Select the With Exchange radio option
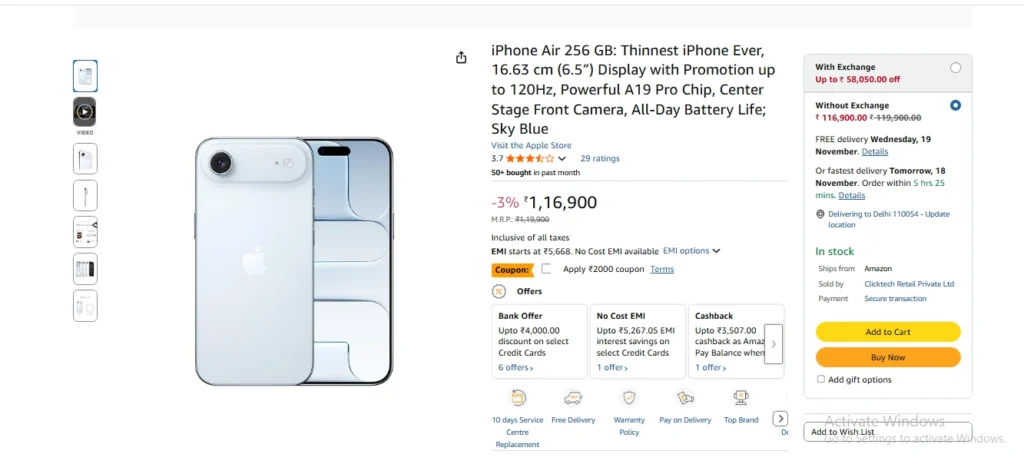The width and height of the screenshot is (1024, 464). 955,68
